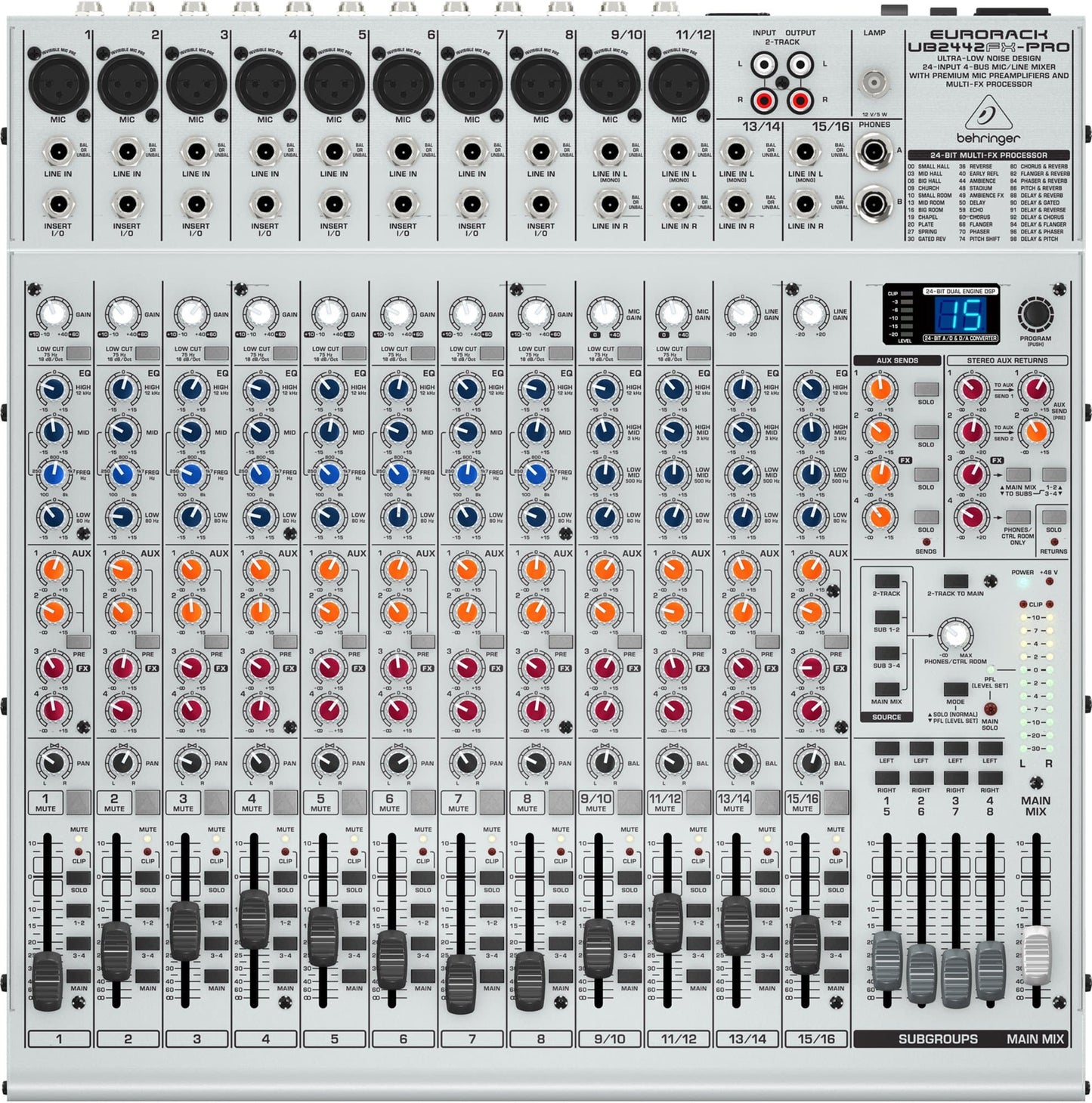The height and width of the screenshot is (1103, 1092).
Task: Click the blue FX program number display
Action: pyautogui.click(x=961, y=314)
